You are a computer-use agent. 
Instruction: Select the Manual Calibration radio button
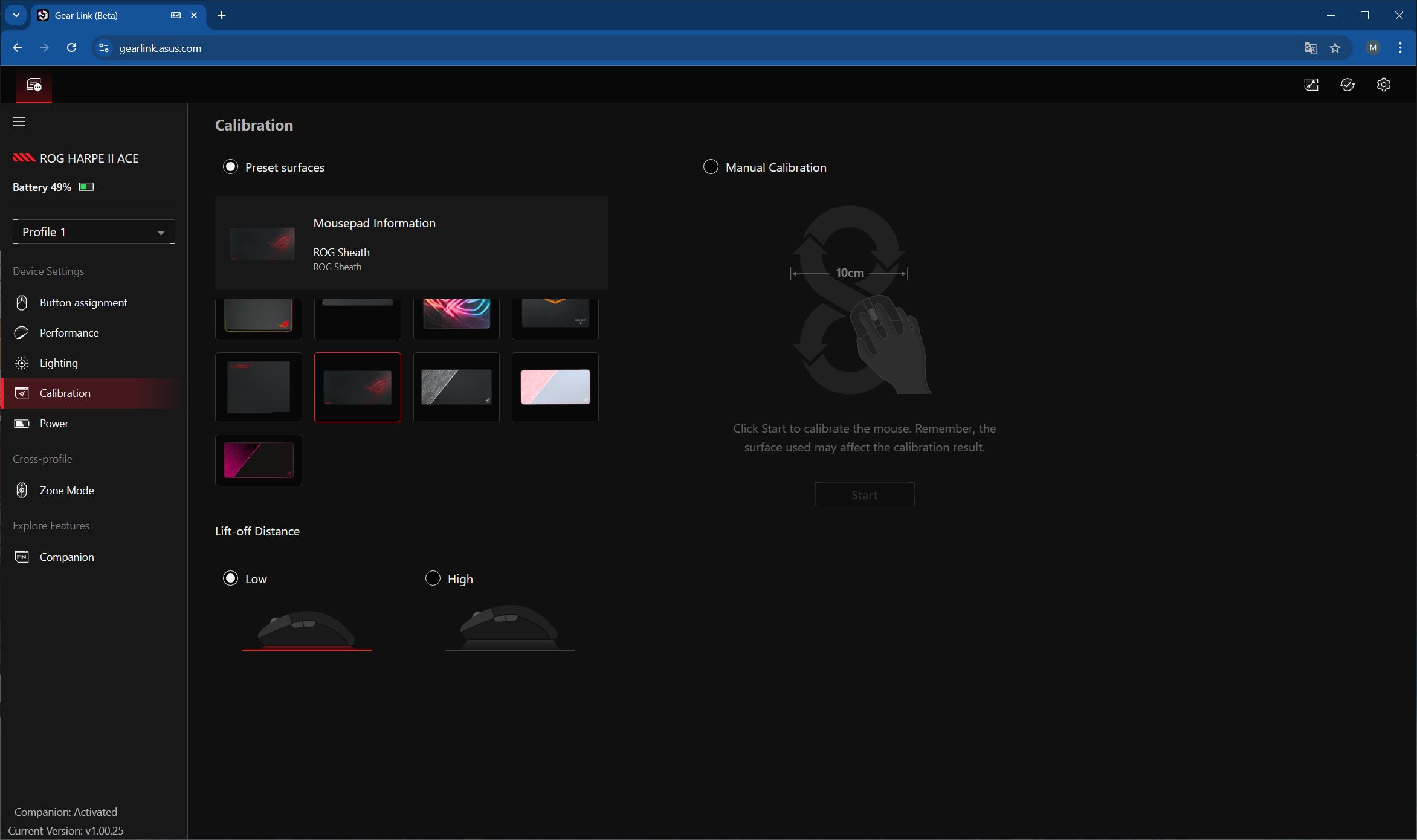711,167
